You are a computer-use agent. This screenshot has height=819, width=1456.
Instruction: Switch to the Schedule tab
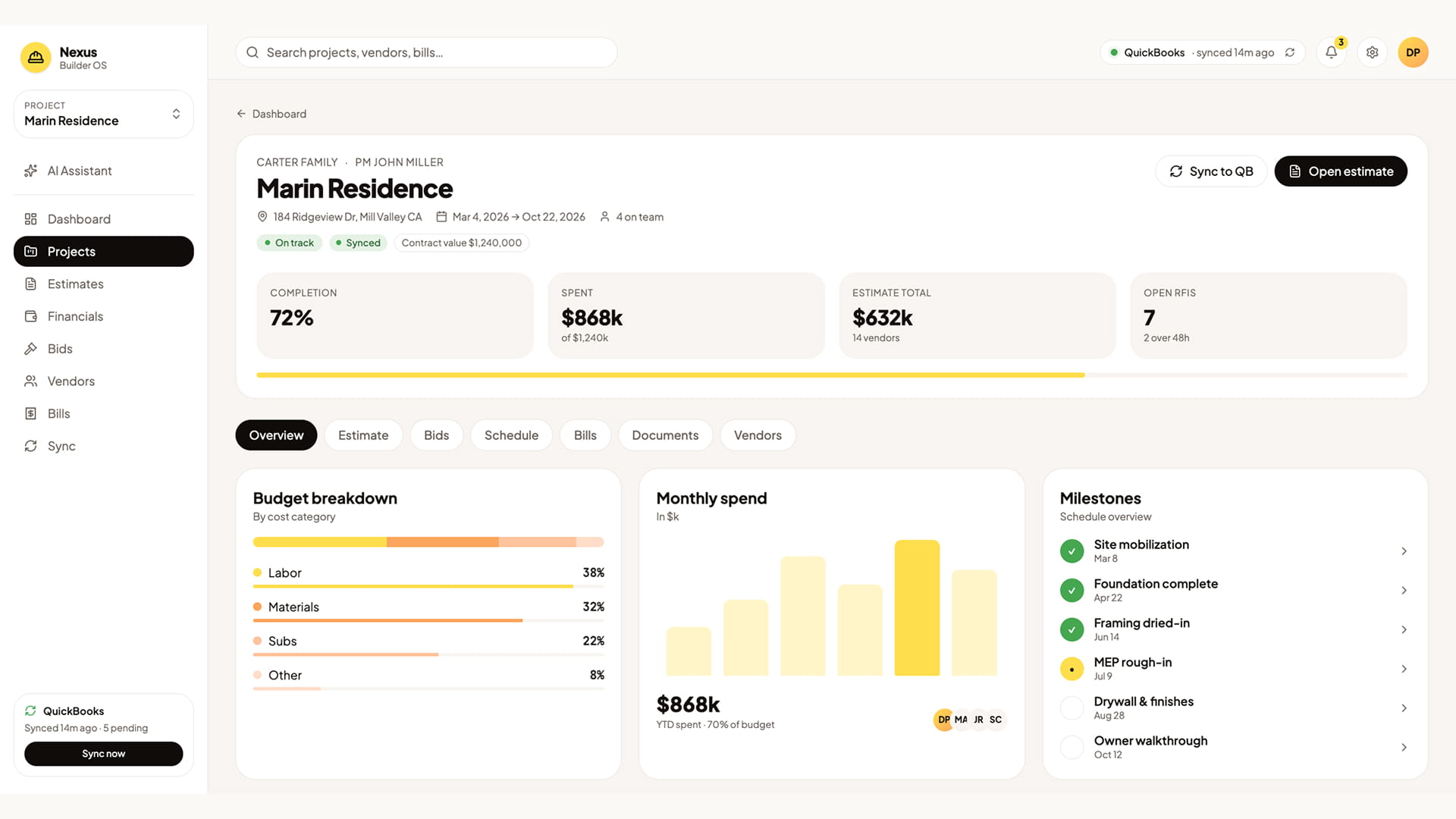pos(511,435)
